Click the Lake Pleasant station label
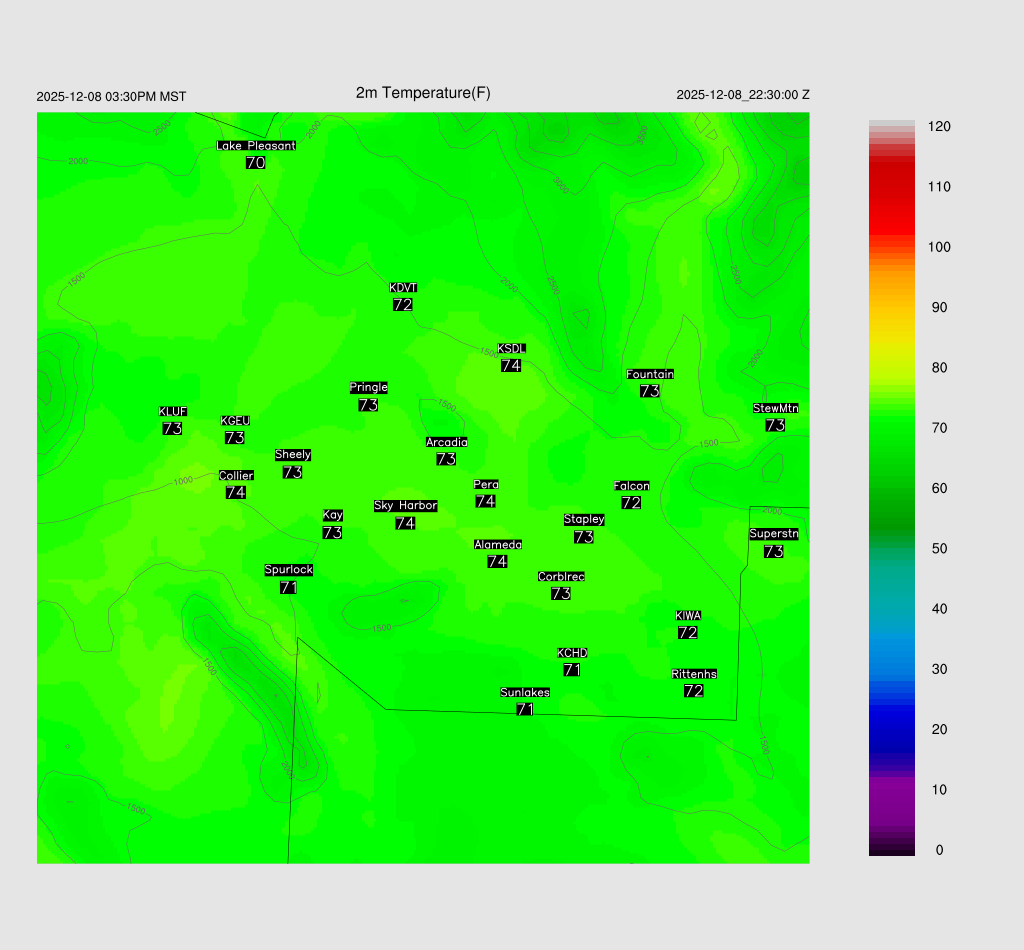 [x=256, y=146]
